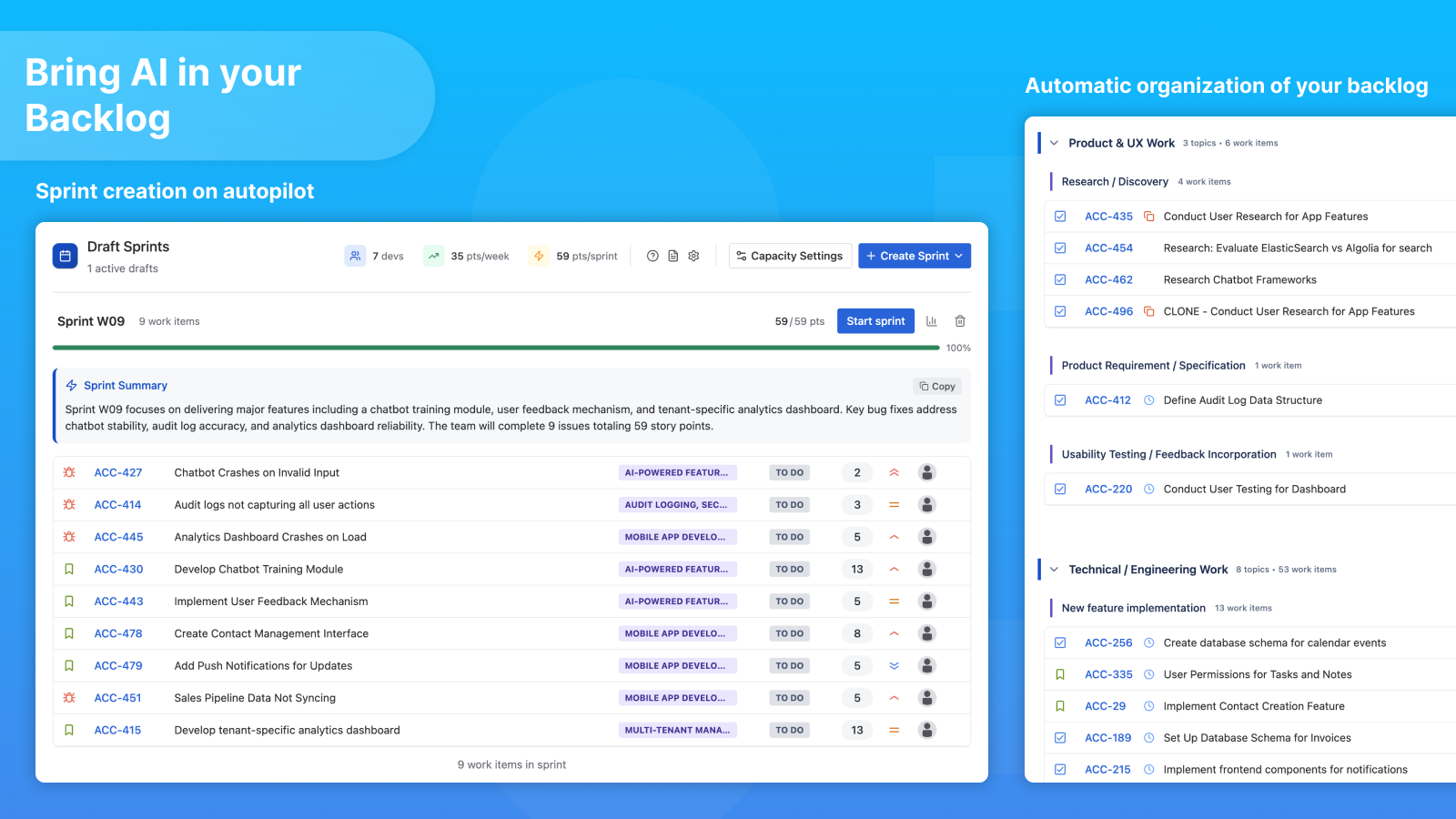Open work item ACC-427 link
Viewport: 1456px width, 819px height.
[118, 472]
